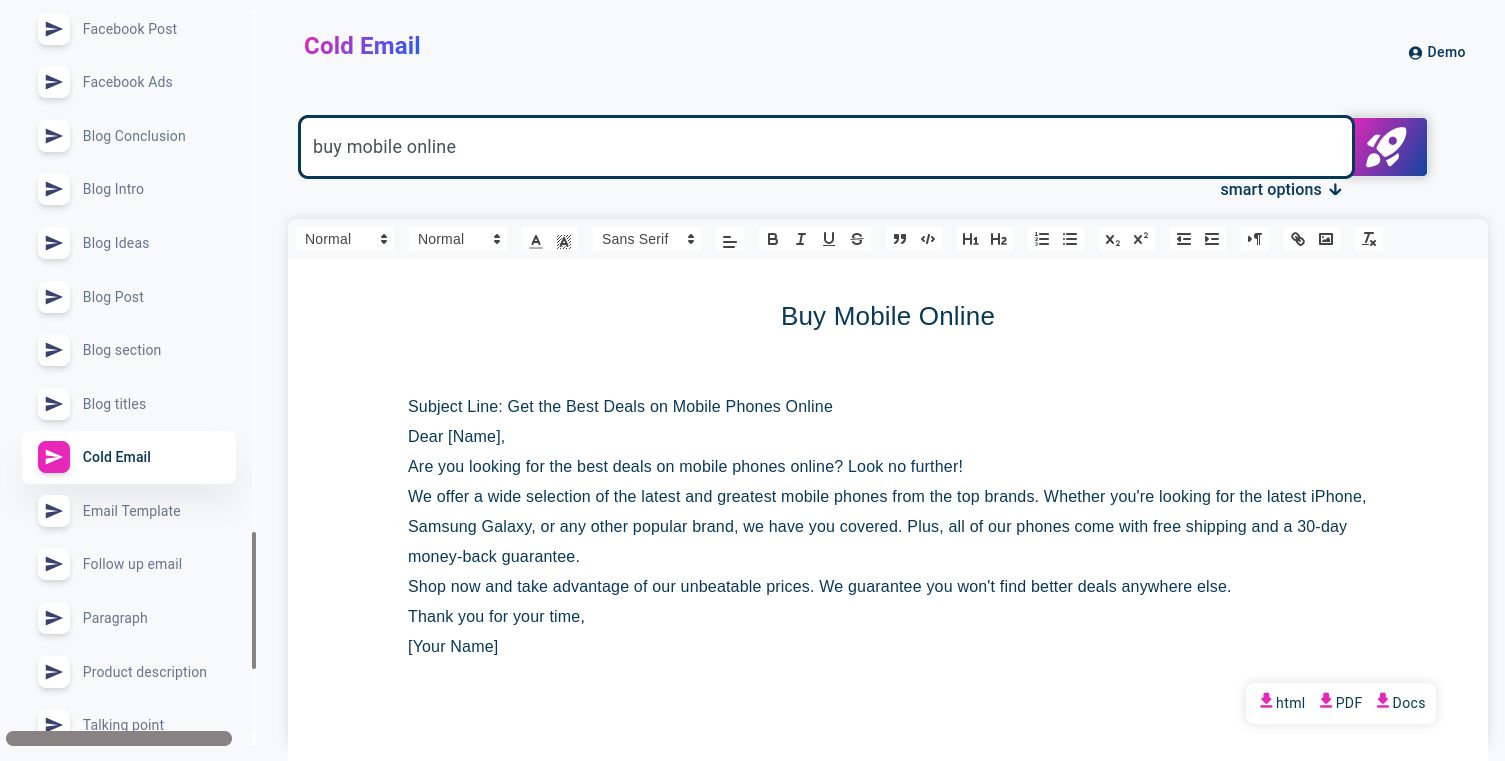Click the 'Buy Mobile Online' heading in editor
1505x761 pixels.
pyautogui.click(x=888, y=316)
